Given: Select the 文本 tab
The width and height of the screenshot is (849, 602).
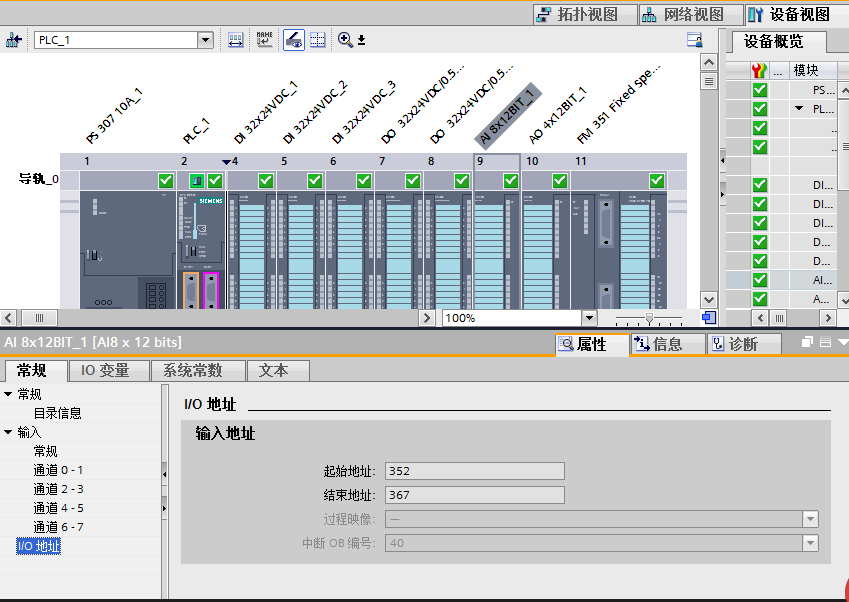Looking at the screenshot, I should pos(278,371).
